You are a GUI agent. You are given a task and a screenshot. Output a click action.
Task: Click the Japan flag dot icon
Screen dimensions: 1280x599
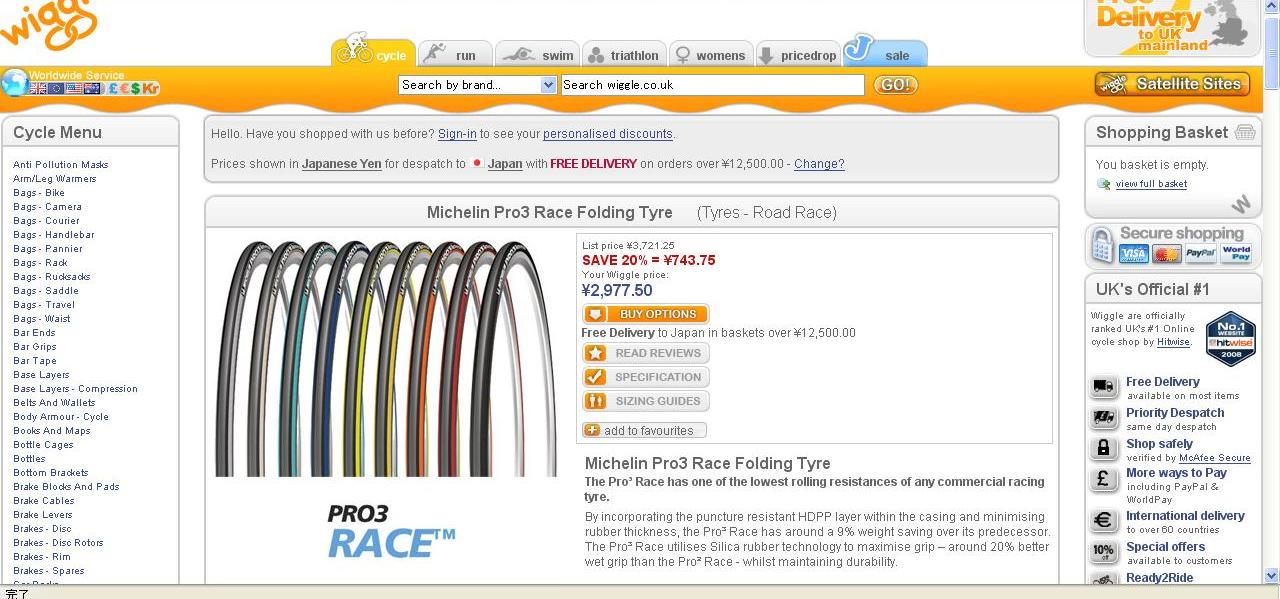coord(477,163)
